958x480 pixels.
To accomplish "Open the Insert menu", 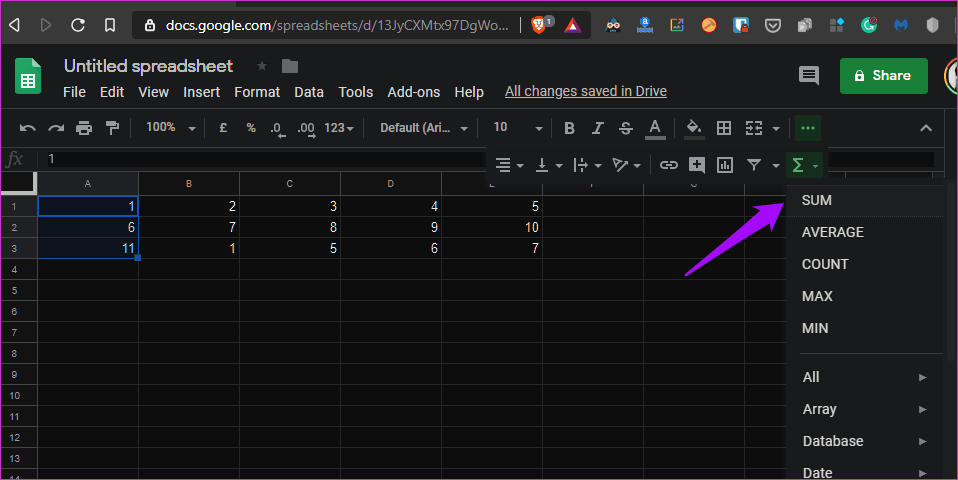I will point(202,92).
